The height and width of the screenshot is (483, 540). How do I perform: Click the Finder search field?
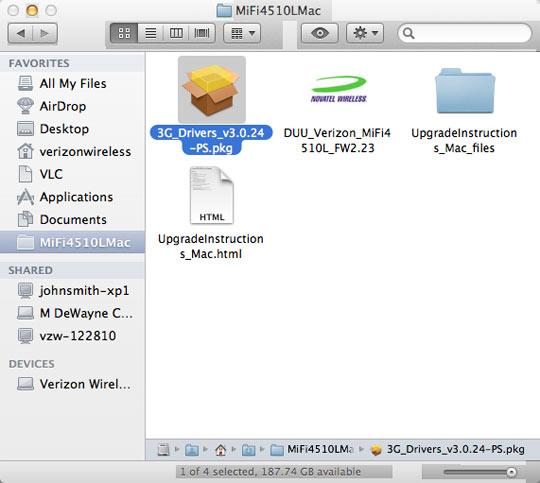click(465, 33)
